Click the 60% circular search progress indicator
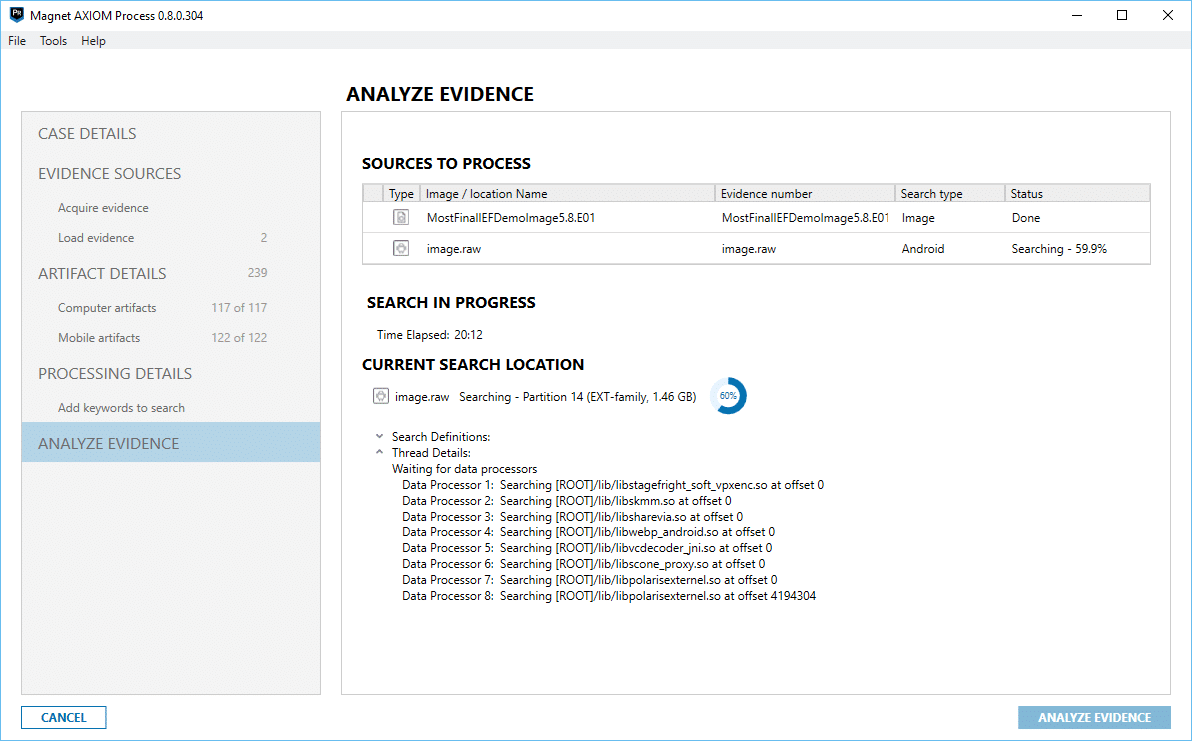 click(x=728, y=396)
